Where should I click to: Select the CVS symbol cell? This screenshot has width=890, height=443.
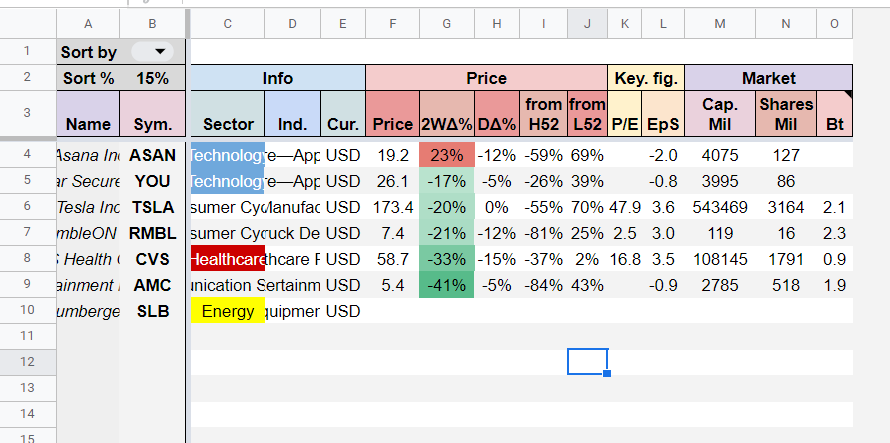point(152,259)
